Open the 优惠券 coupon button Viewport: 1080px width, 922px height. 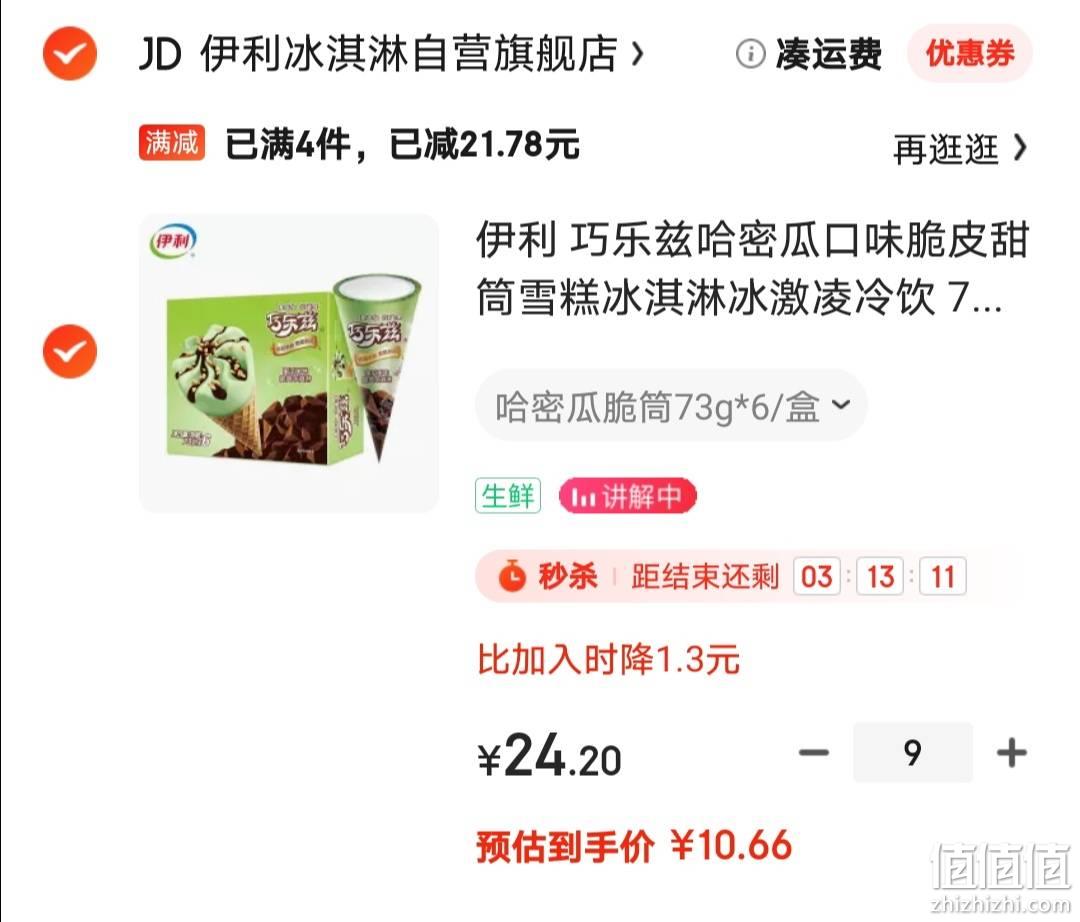[x=970, y=53]
